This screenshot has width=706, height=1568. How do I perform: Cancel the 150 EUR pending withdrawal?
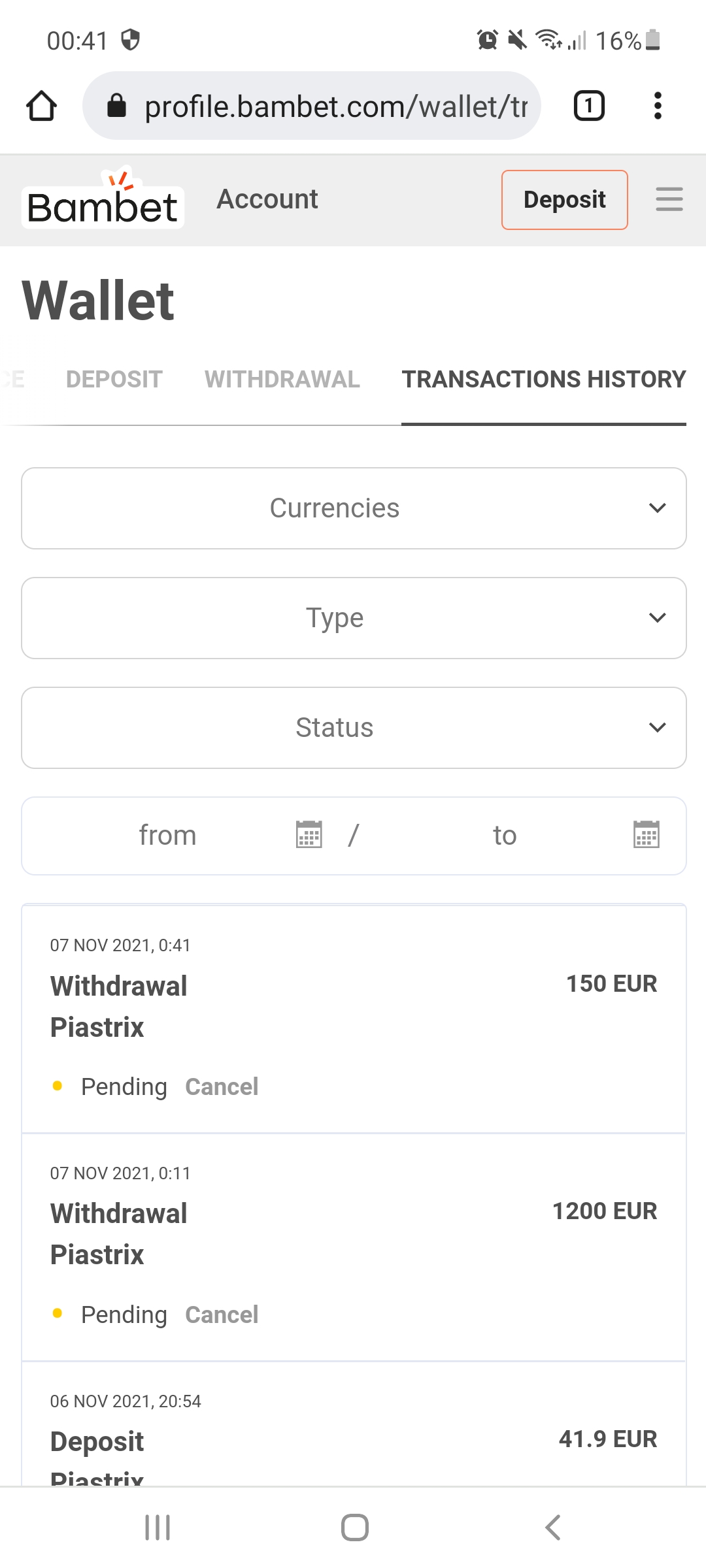point(222,1086)
